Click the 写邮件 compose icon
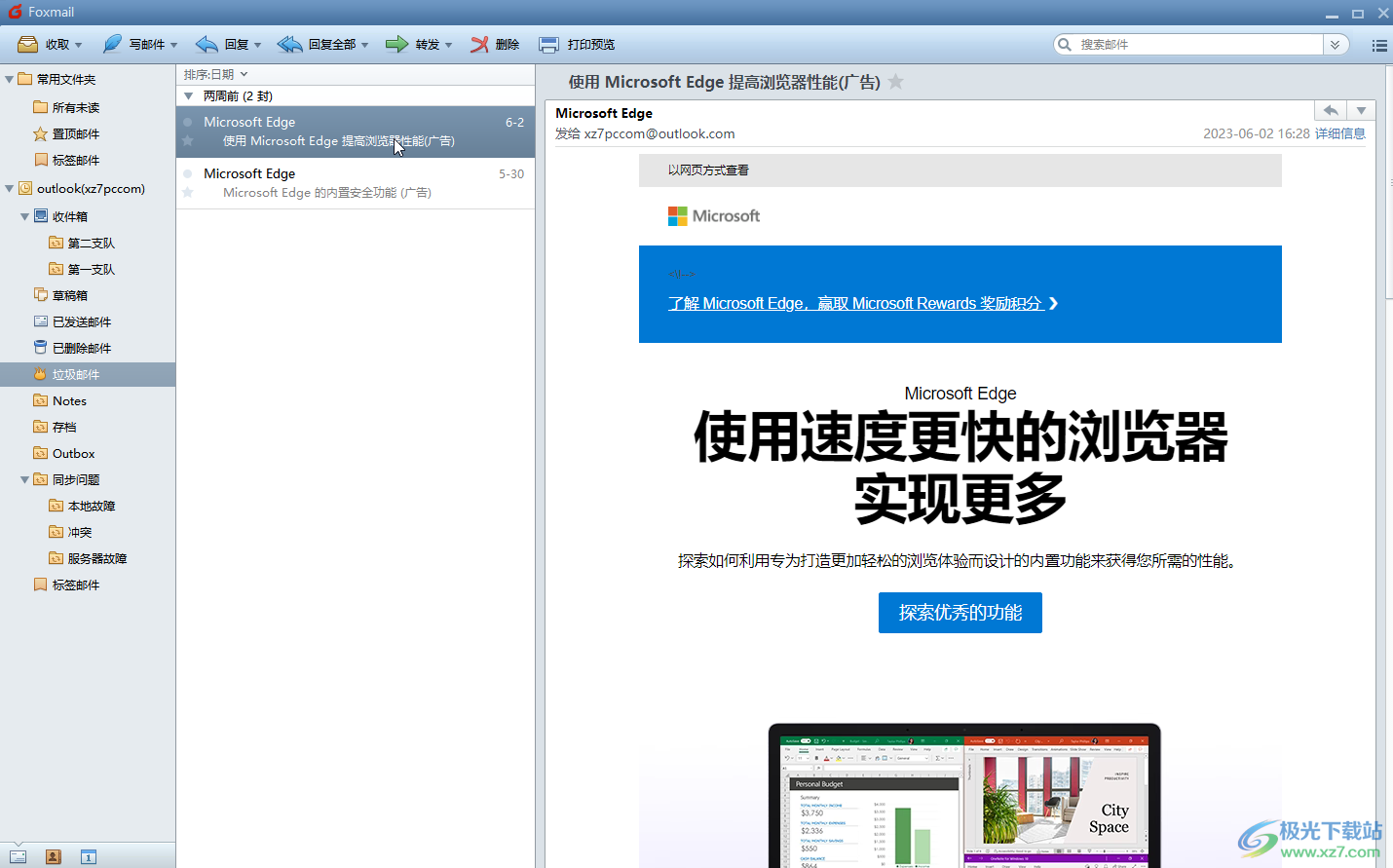Viewport: 1393px width, 868px height. coord(112,44)
